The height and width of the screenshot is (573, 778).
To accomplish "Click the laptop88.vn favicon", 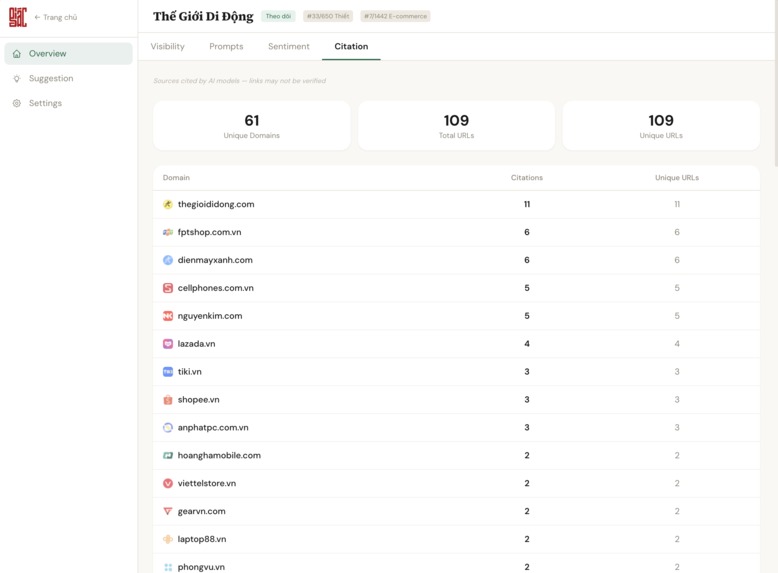I will click(x=168, y=539).
